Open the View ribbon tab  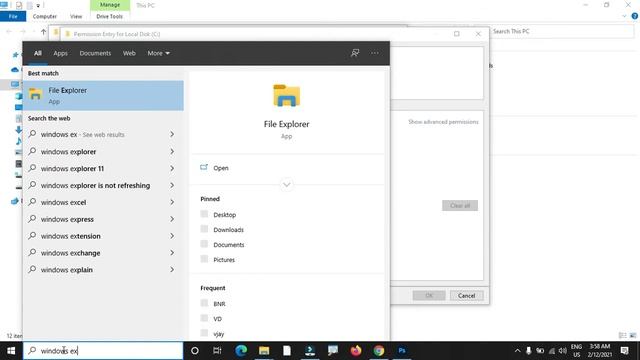point(76,16)
